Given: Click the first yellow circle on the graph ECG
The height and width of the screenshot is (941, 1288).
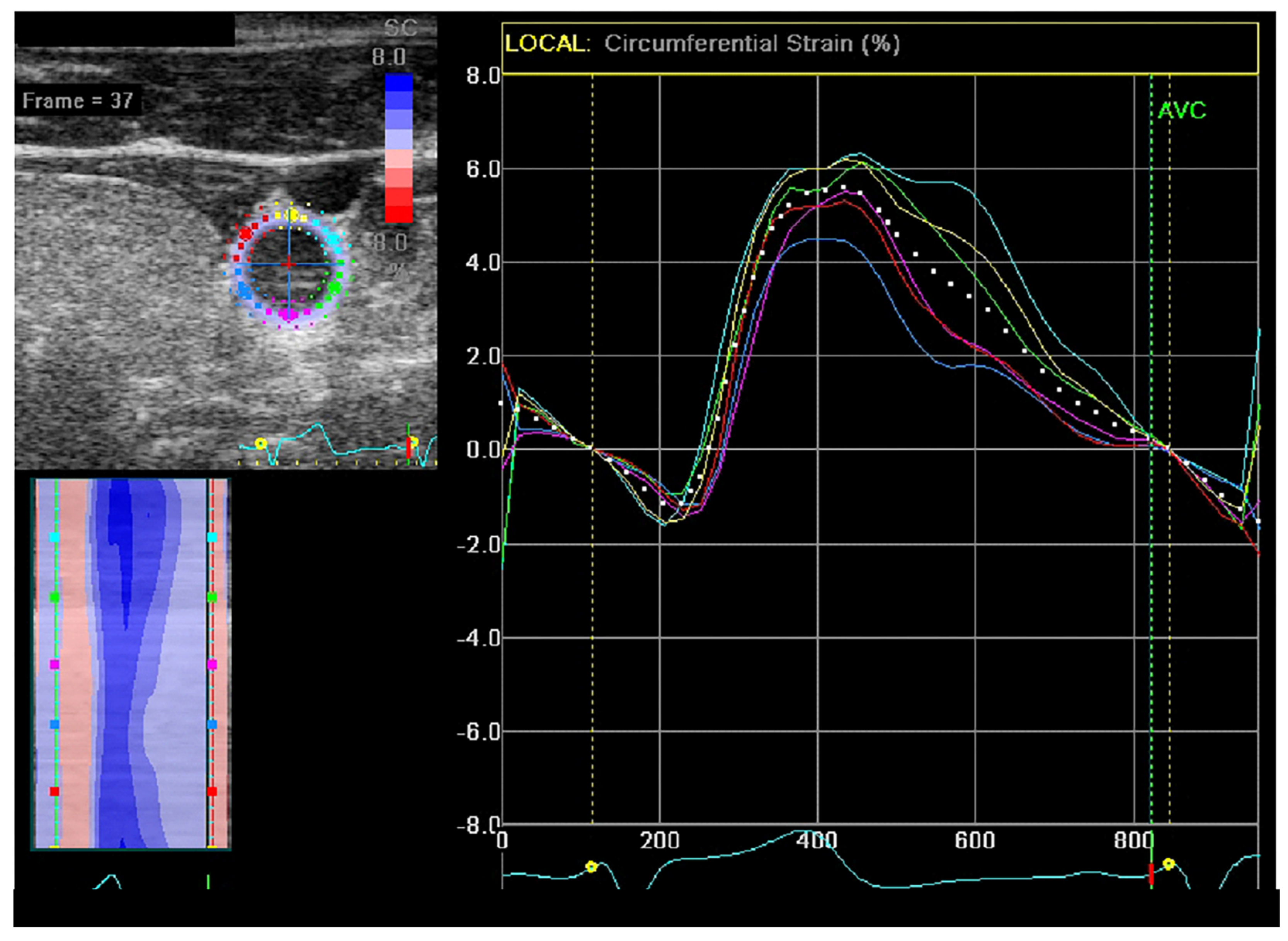Looking at the screenshot, I should pyautogui.click(x=591, y=867).
